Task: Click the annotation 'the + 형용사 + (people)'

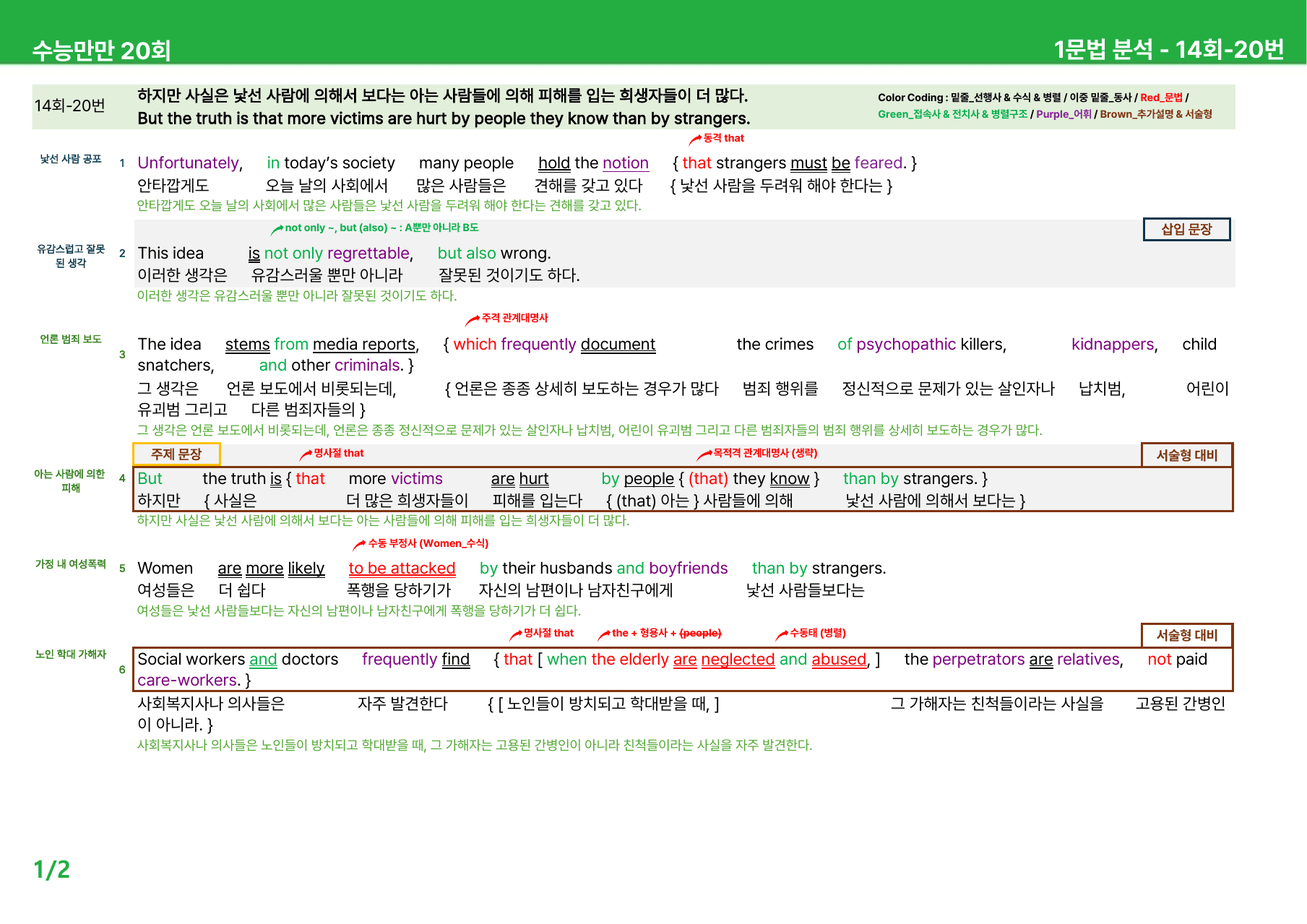Action: 666,633
